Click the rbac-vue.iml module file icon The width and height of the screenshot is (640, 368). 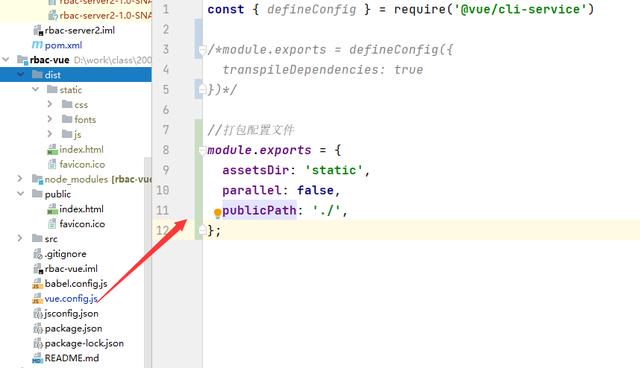click(x=38, y=269)
